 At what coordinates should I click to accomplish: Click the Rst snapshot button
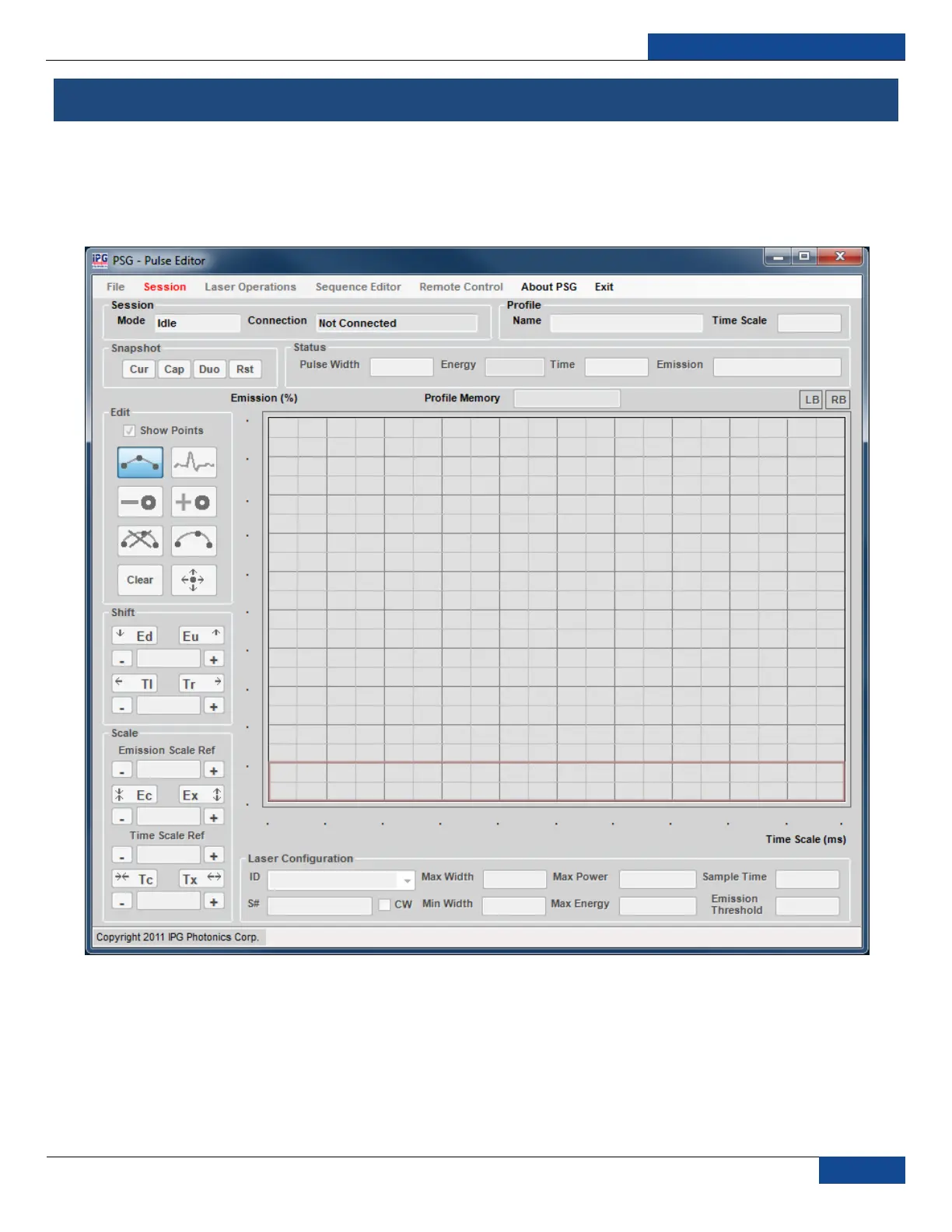click(x=245, y=369)
